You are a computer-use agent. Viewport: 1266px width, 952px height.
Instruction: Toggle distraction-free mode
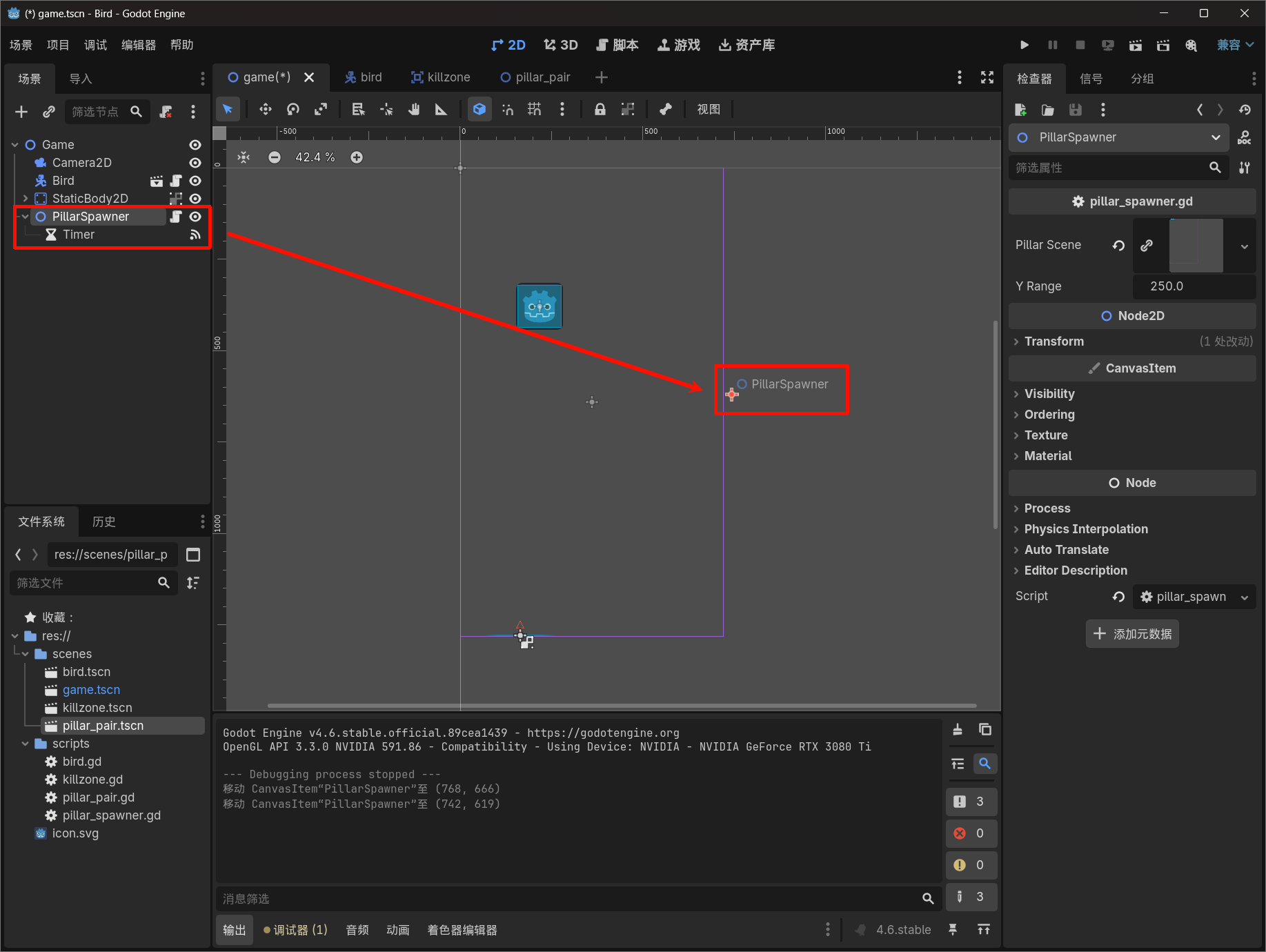987,77
